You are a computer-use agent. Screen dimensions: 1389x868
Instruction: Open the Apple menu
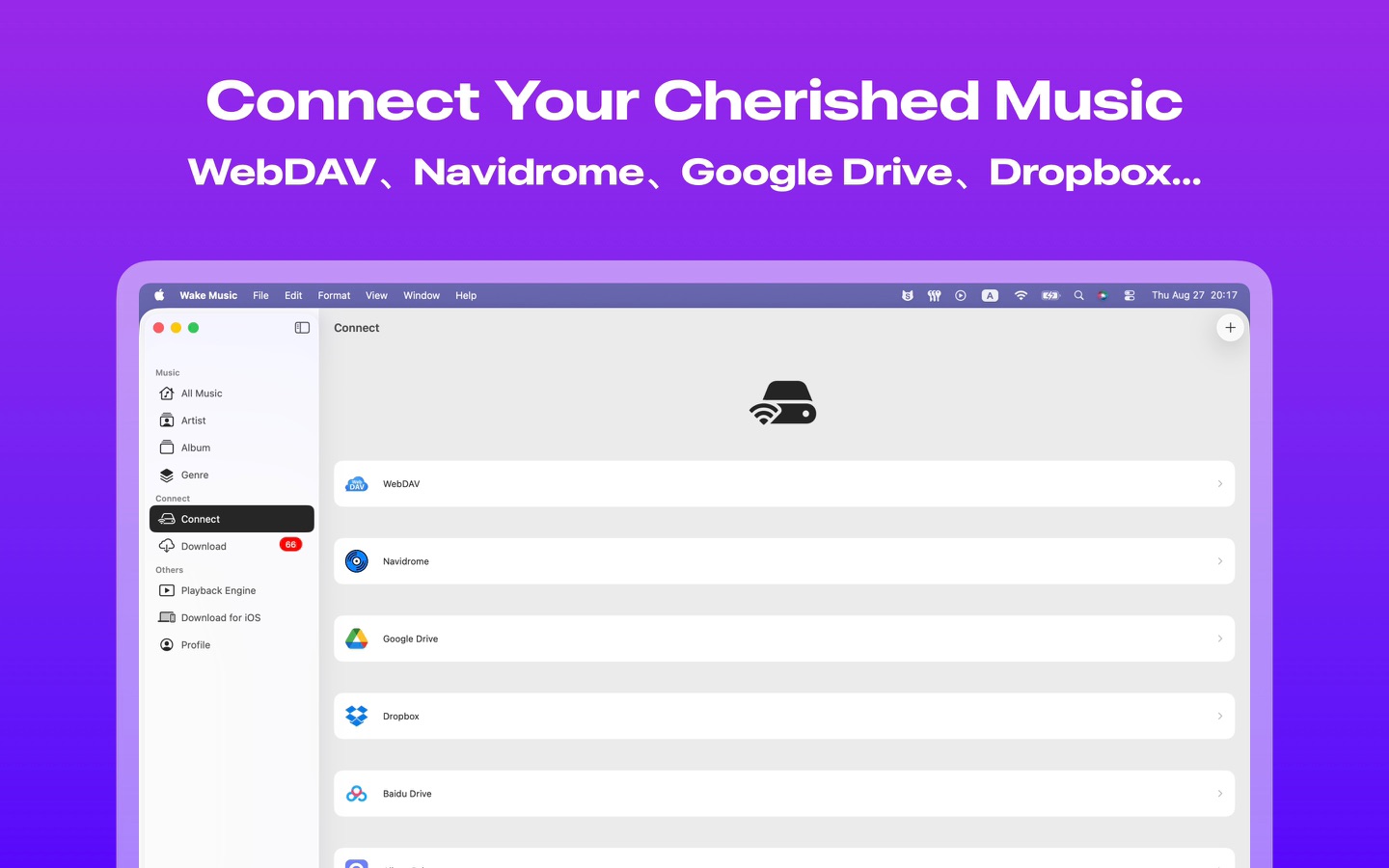[x=159, y=295]
